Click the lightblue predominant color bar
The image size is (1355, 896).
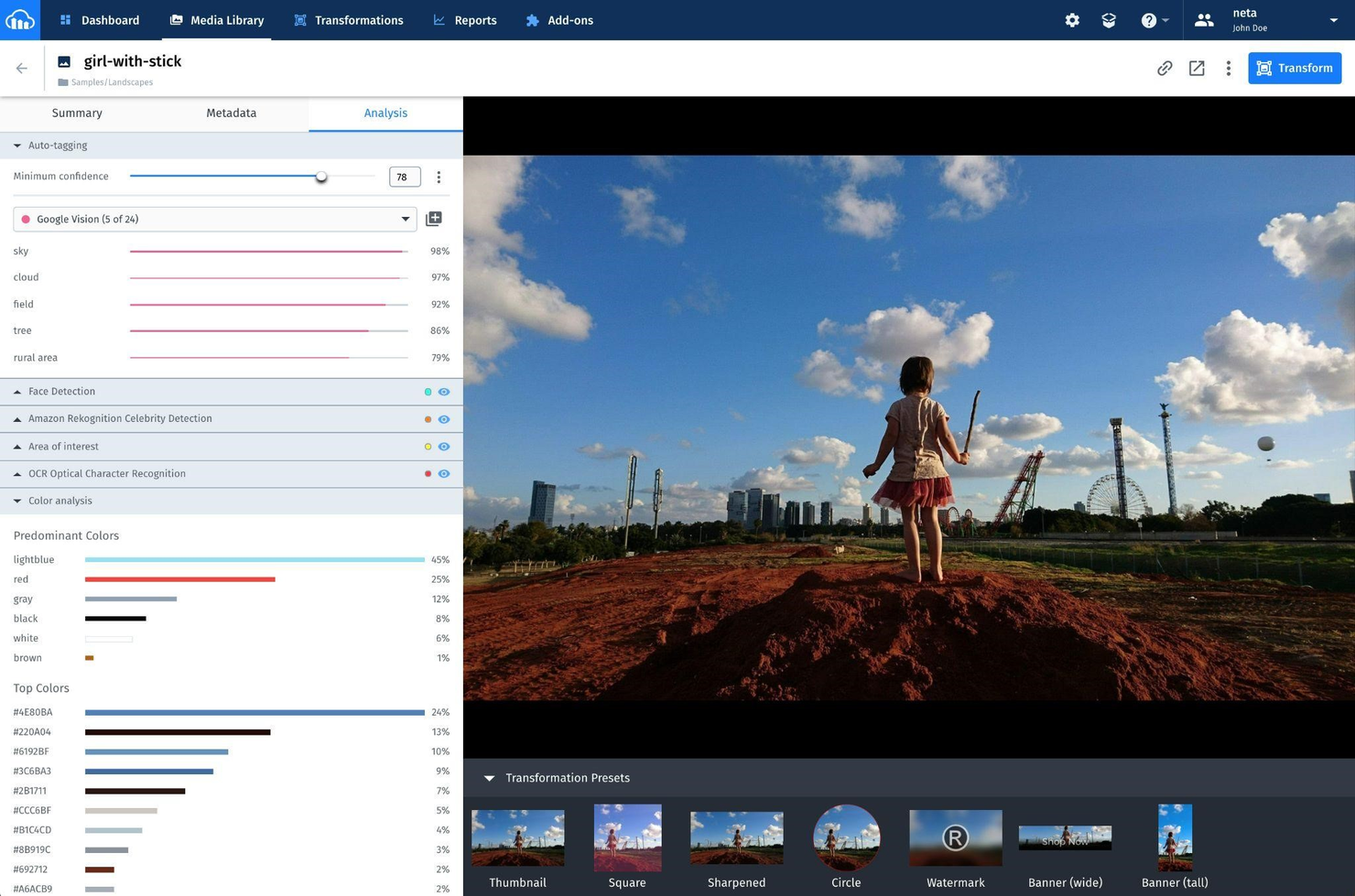(255, 559)
